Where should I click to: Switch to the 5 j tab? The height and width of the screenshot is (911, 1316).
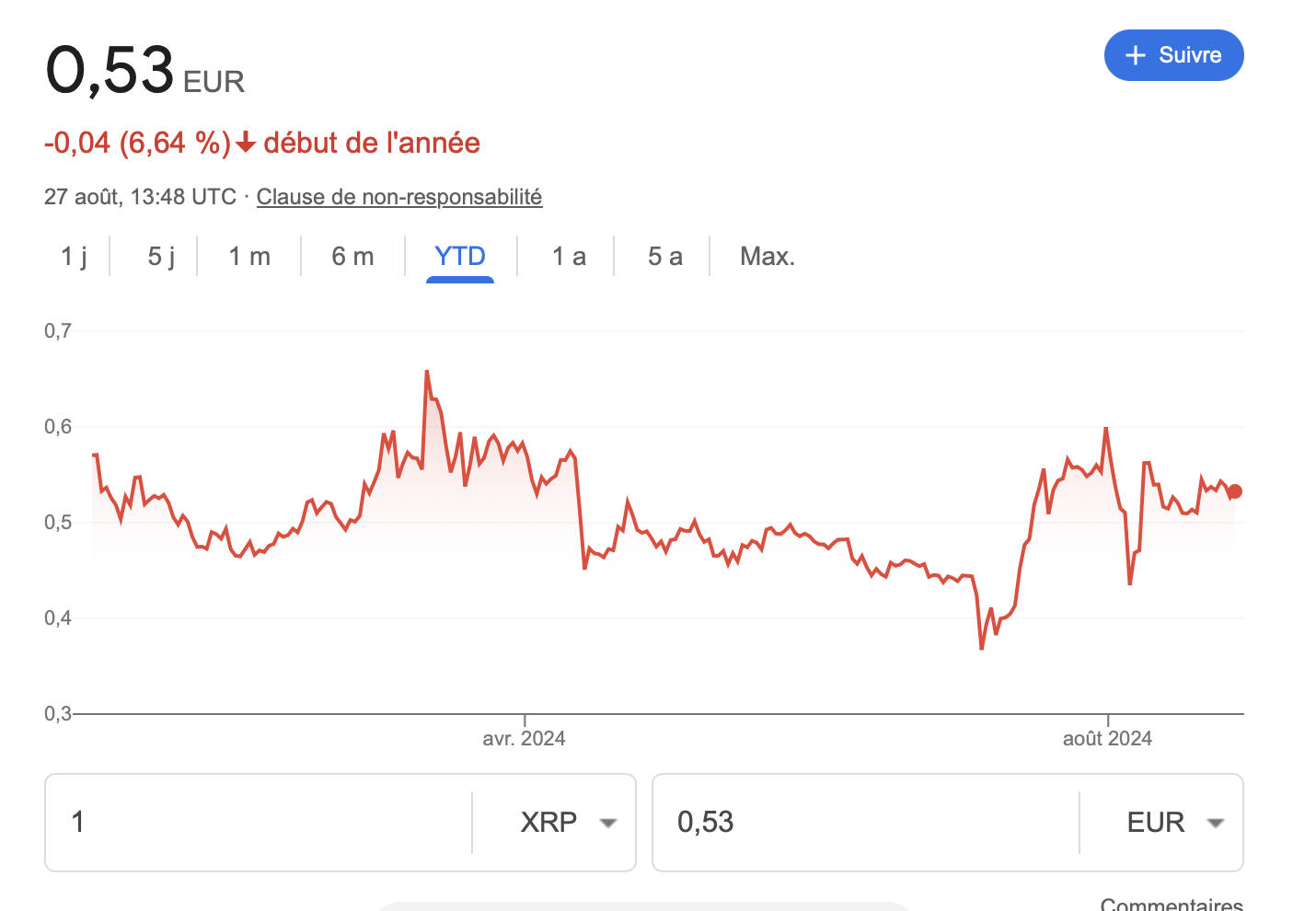161,256
